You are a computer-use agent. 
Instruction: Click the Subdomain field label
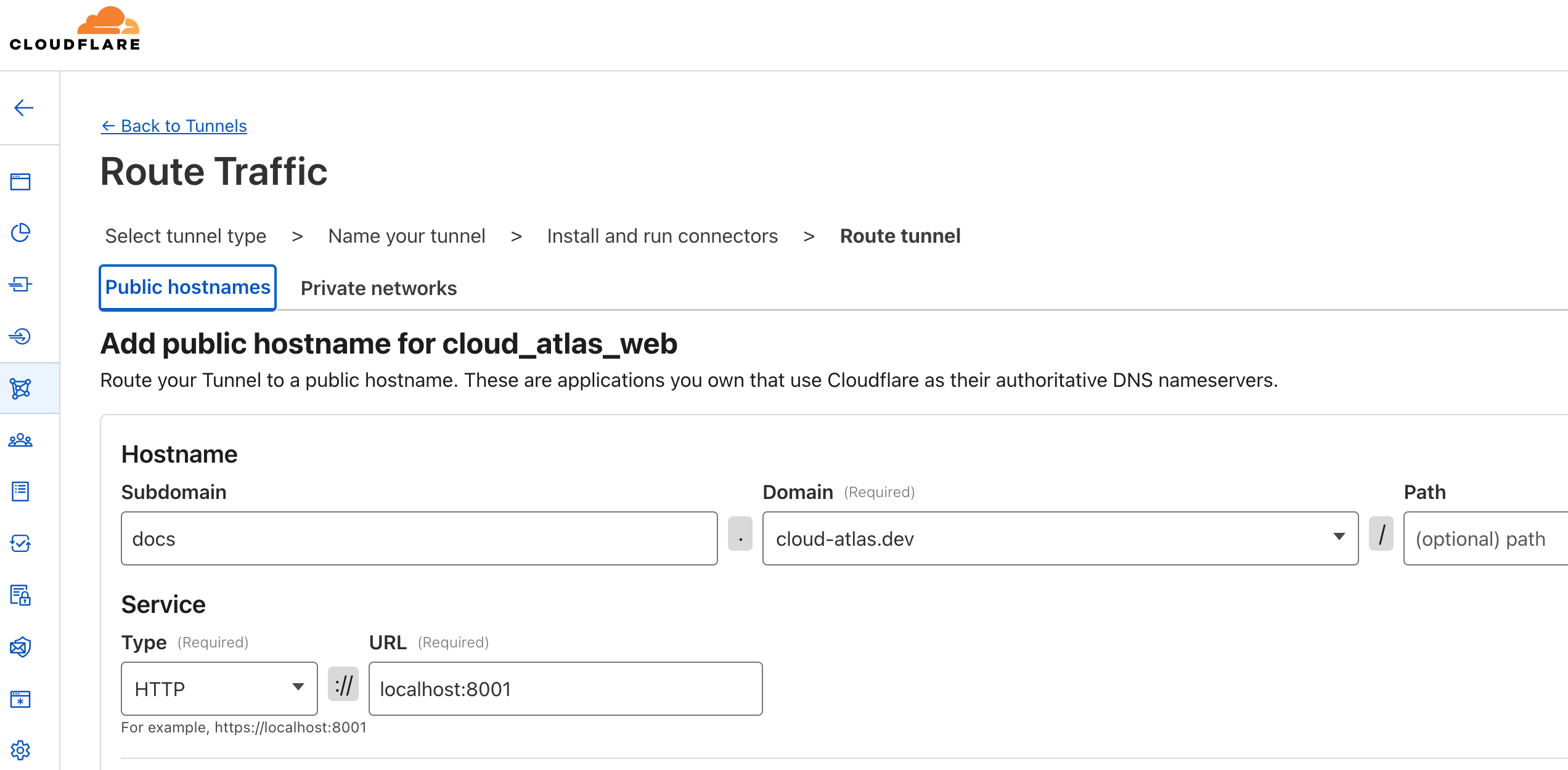(174, 492)
